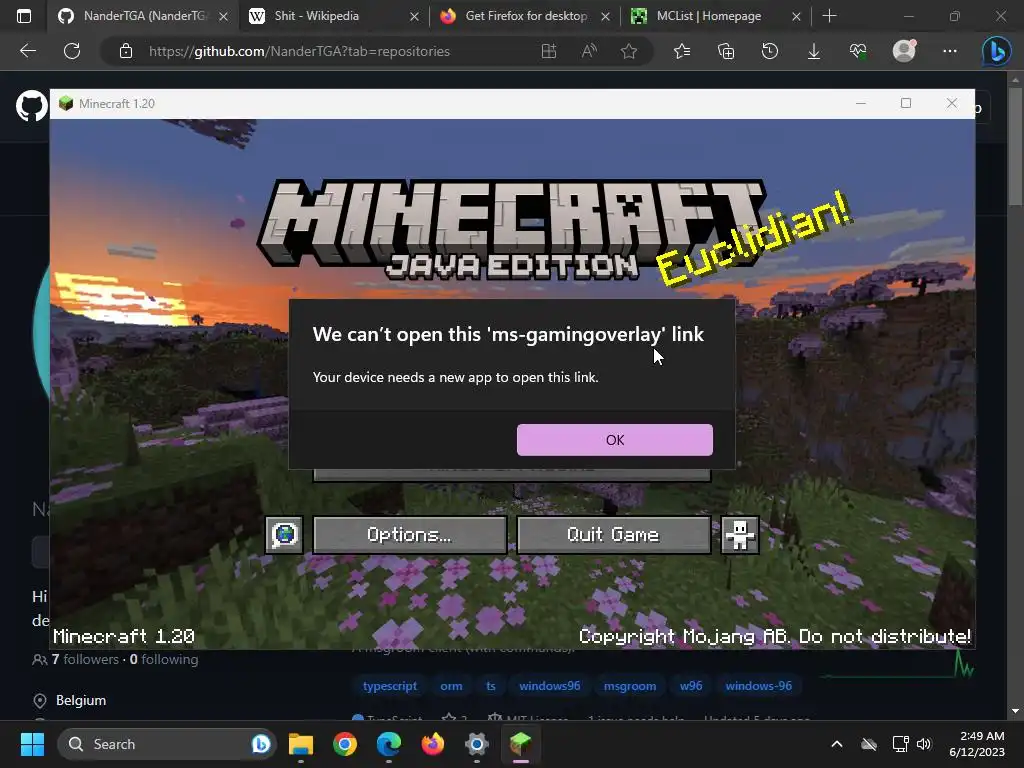Switch to Get Firefox for desktop tab

[526, 16]
